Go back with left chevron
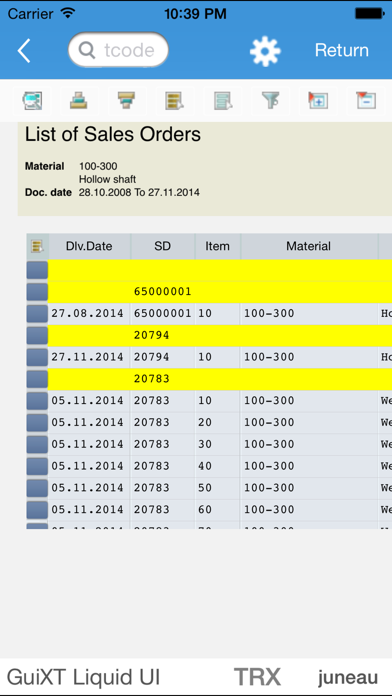The image size is (392, 696). coord(24,51)
